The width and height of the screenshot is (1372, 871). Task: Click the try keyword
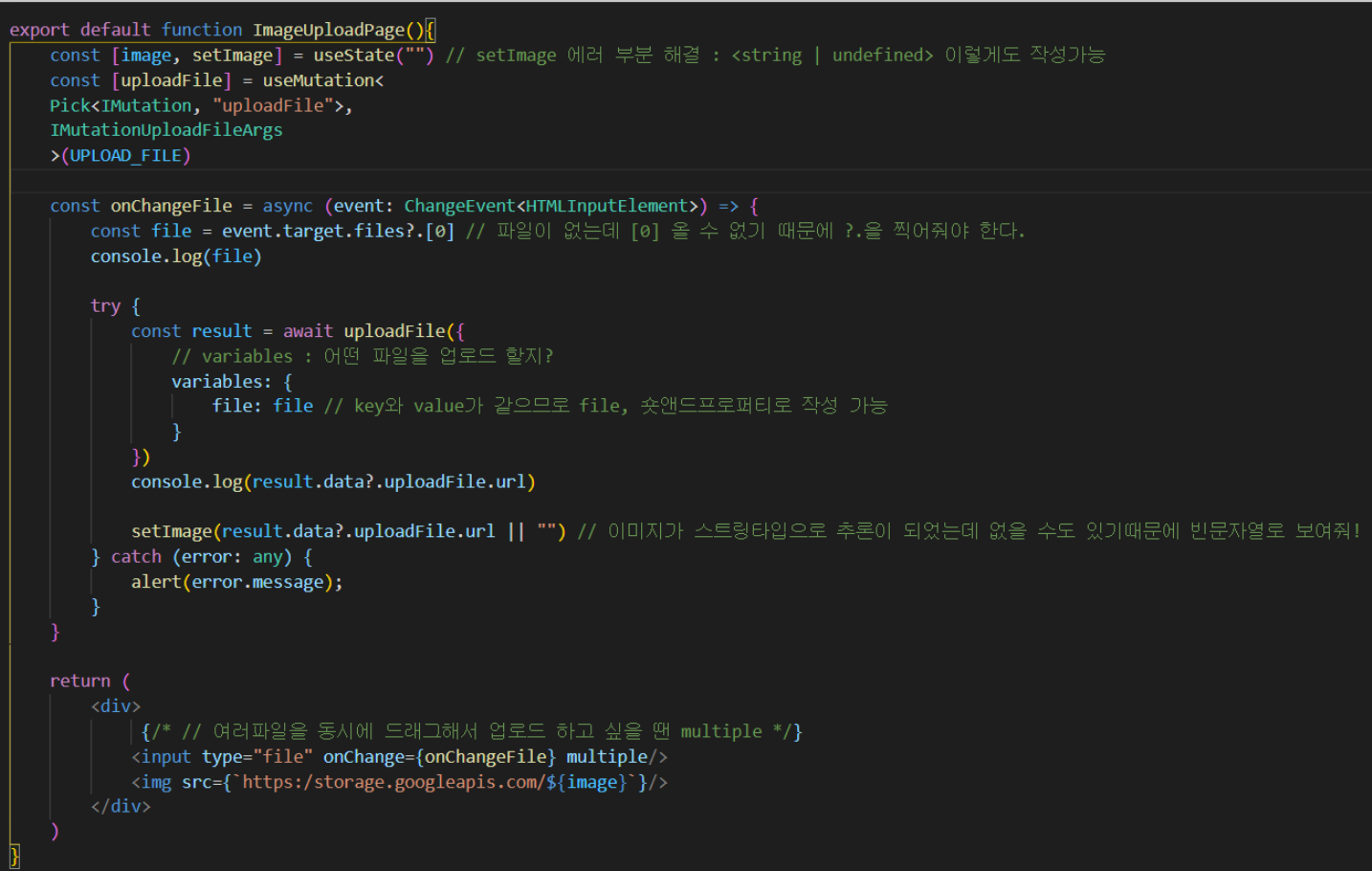click(105, 305)
